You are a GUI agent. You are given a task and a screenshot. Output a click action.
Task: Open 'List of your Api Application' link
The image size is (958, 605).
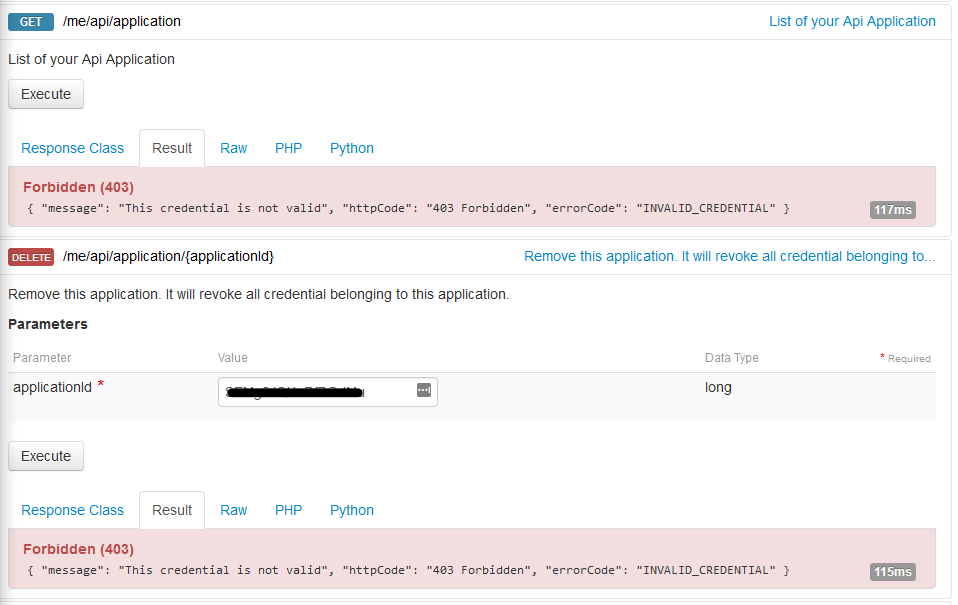852,21
